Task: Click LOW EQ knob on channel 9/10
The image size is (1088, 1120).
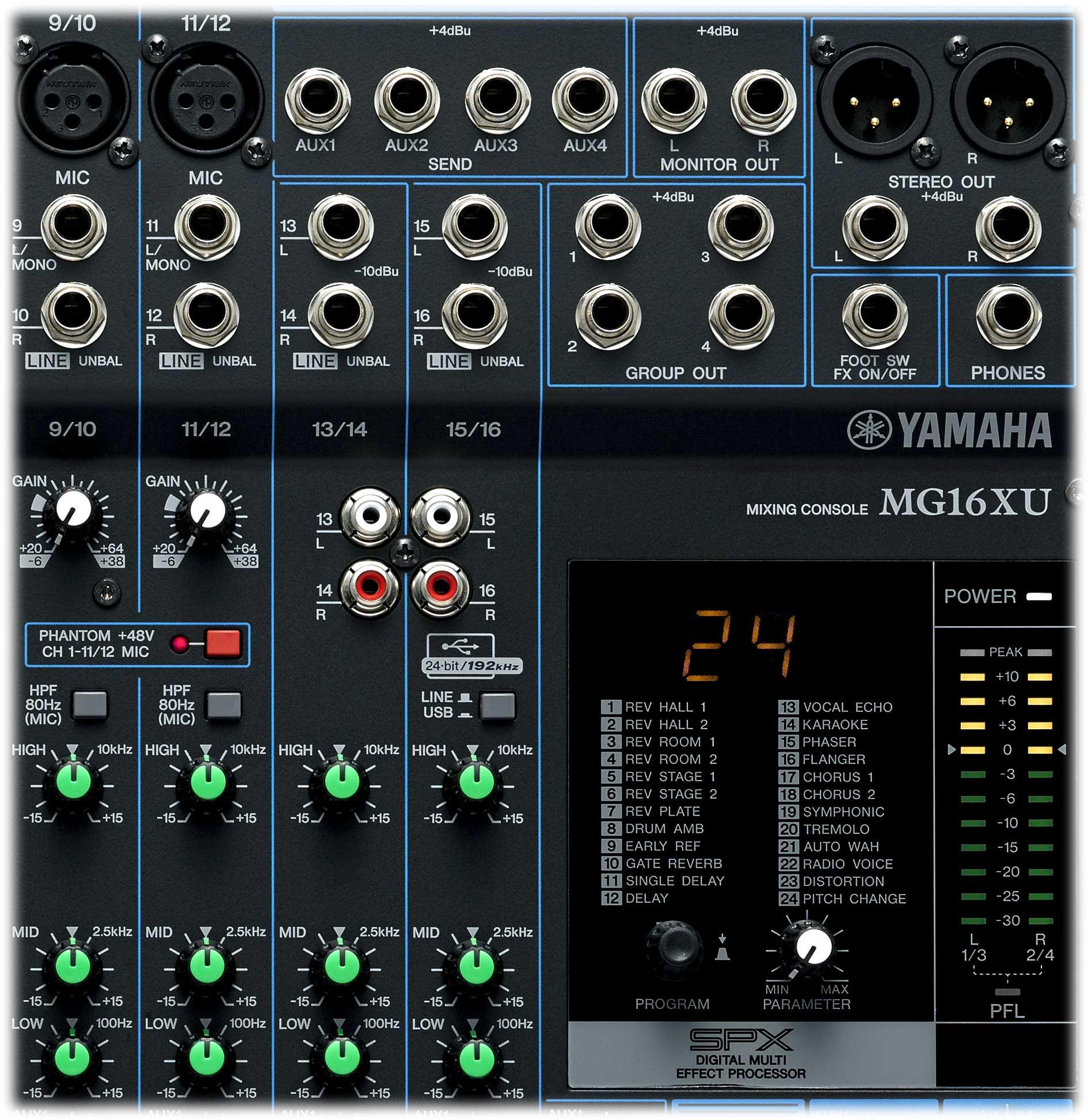Action: tap(73, 1058)
